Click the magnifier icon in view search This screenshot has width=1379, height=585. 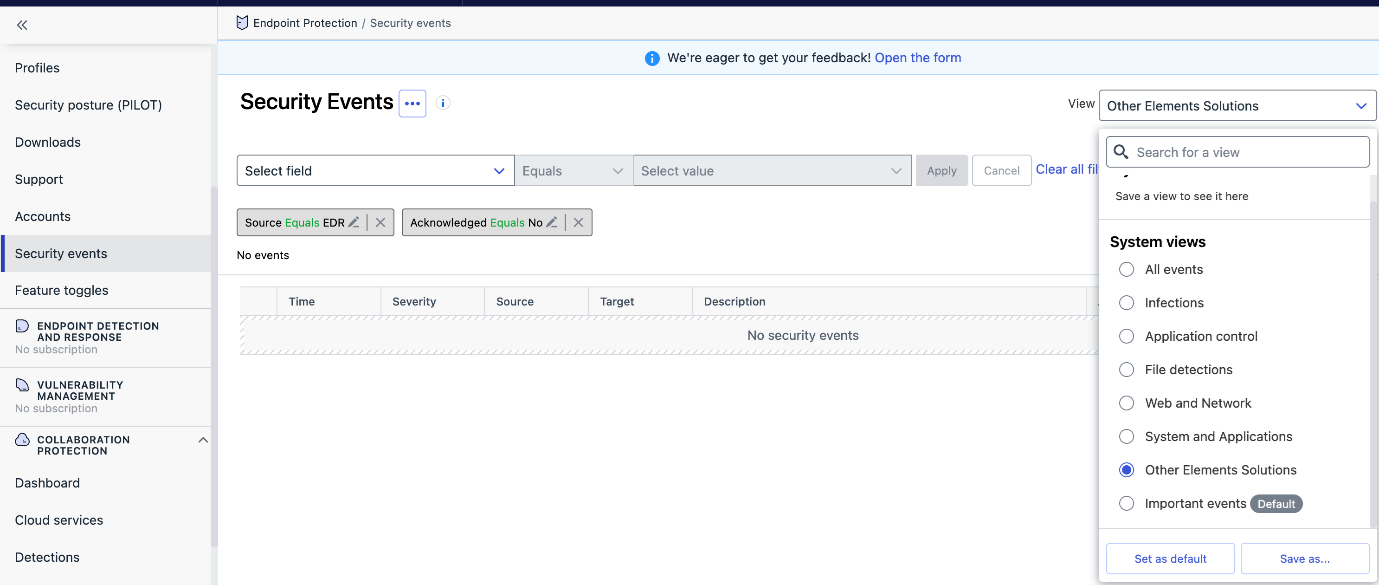[1122, 152]
